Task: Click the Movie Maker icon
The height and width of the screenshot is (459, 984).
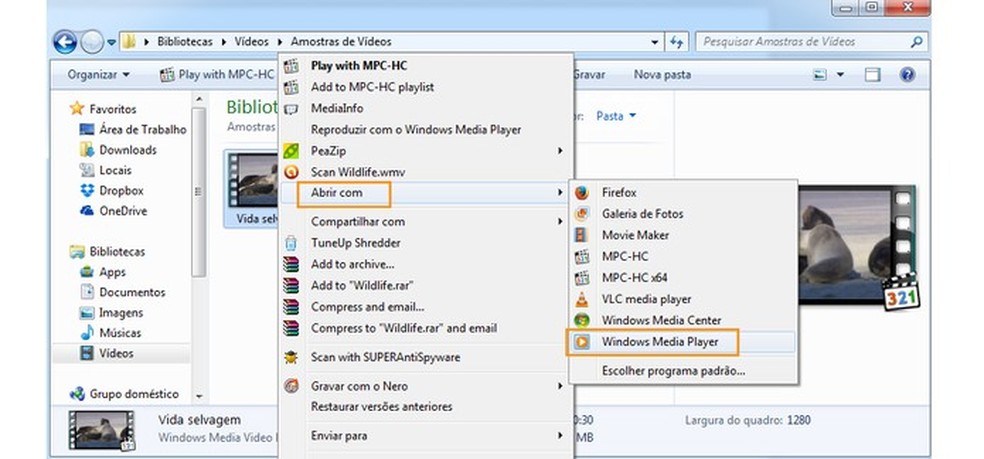Action: [582, 235]
